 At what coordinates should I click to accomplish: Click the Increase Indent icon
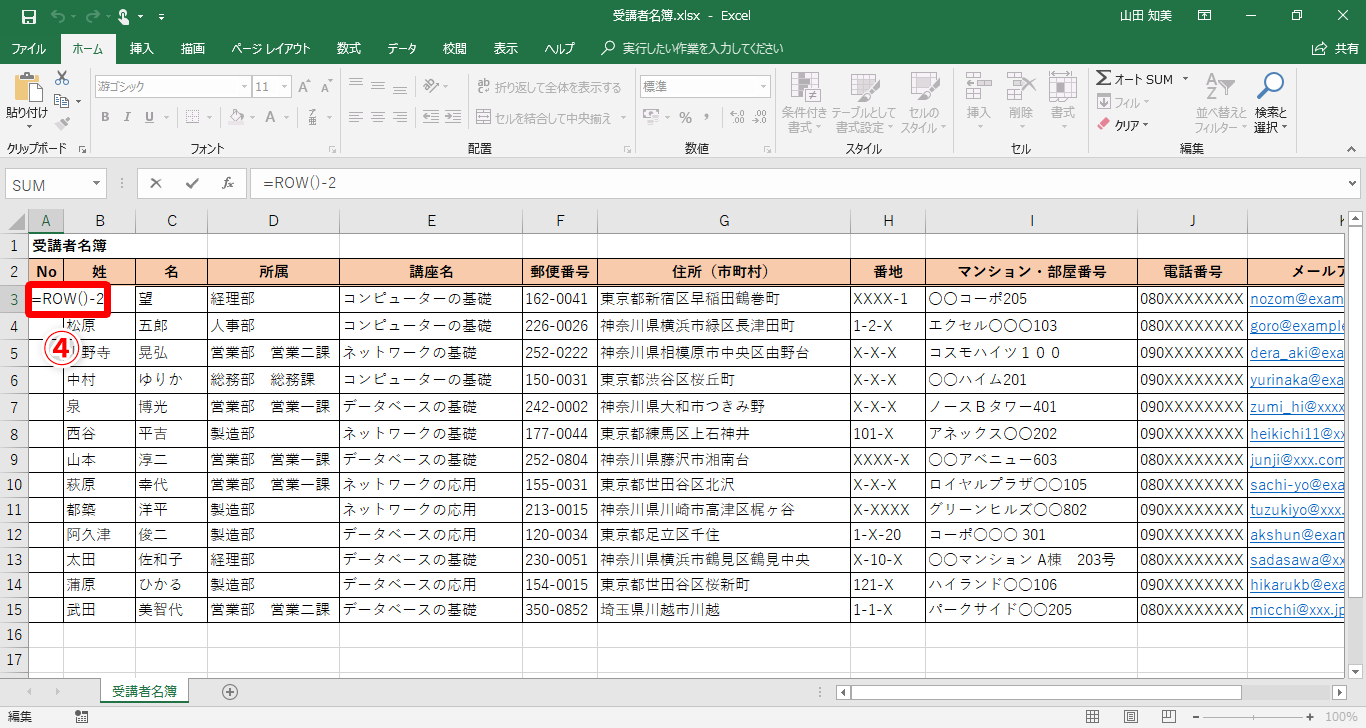[454, 117]
